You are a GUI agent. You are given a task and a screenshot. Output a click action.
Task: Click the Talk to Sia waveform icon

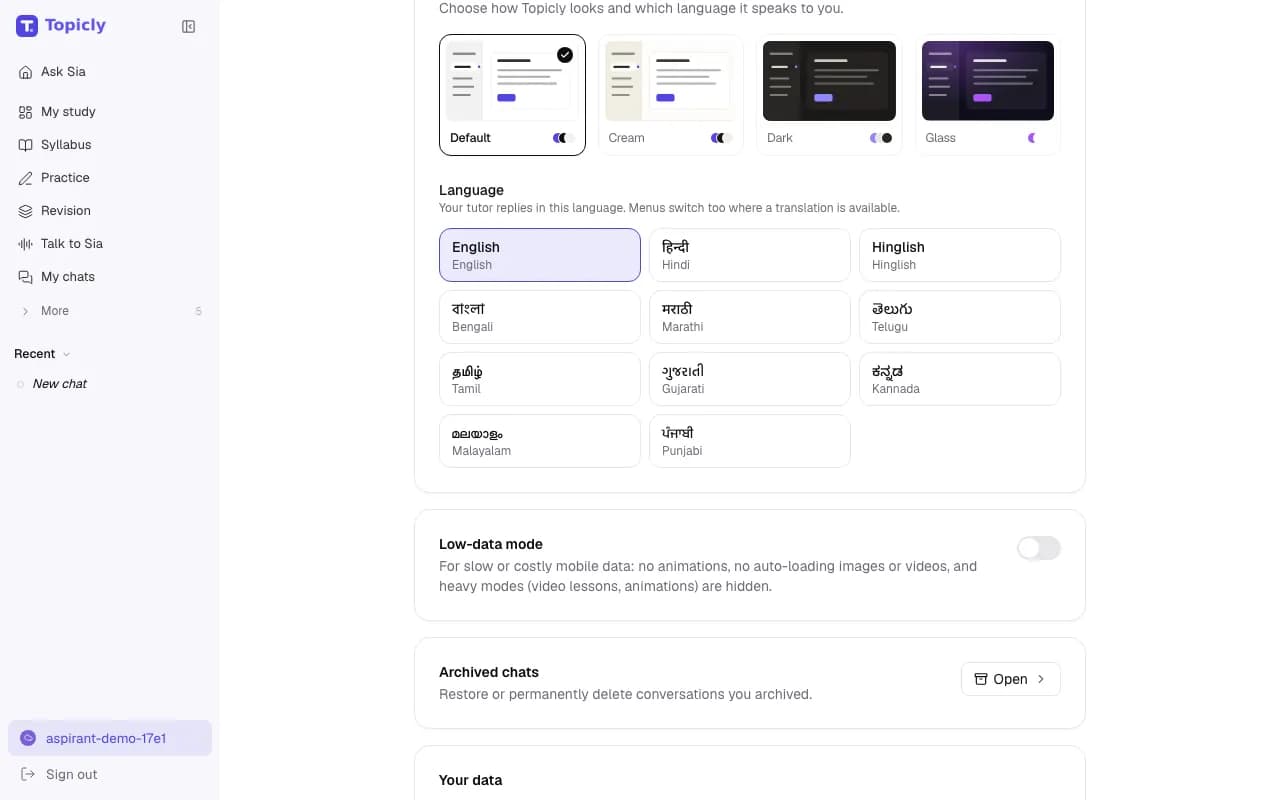pyautogui.click(x=26, y=244)
